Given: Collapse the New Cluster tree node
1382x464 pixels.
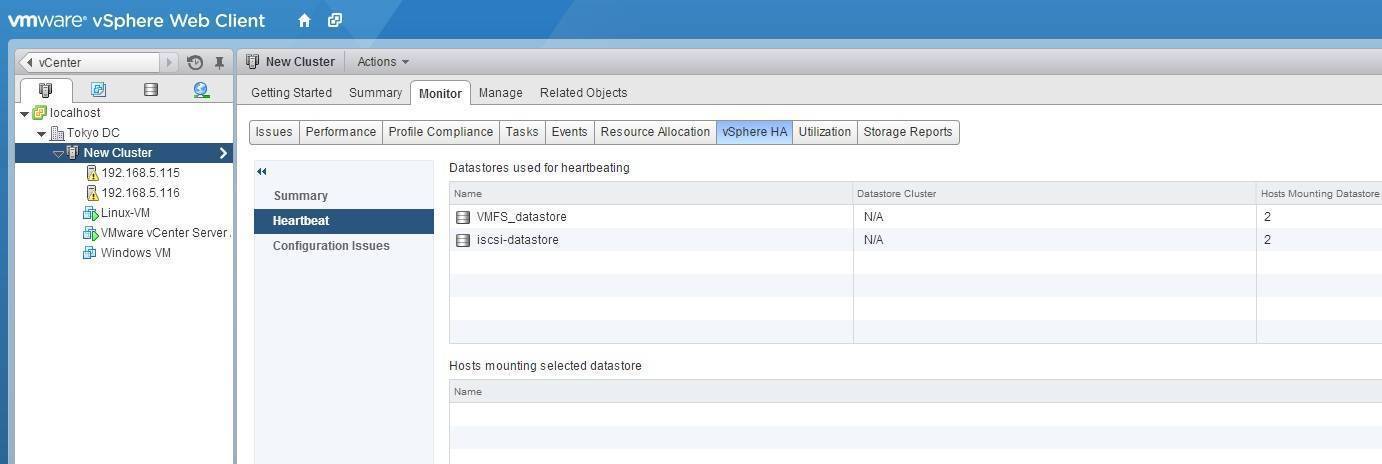Looking at the screenshot, I should coord(58,154).
